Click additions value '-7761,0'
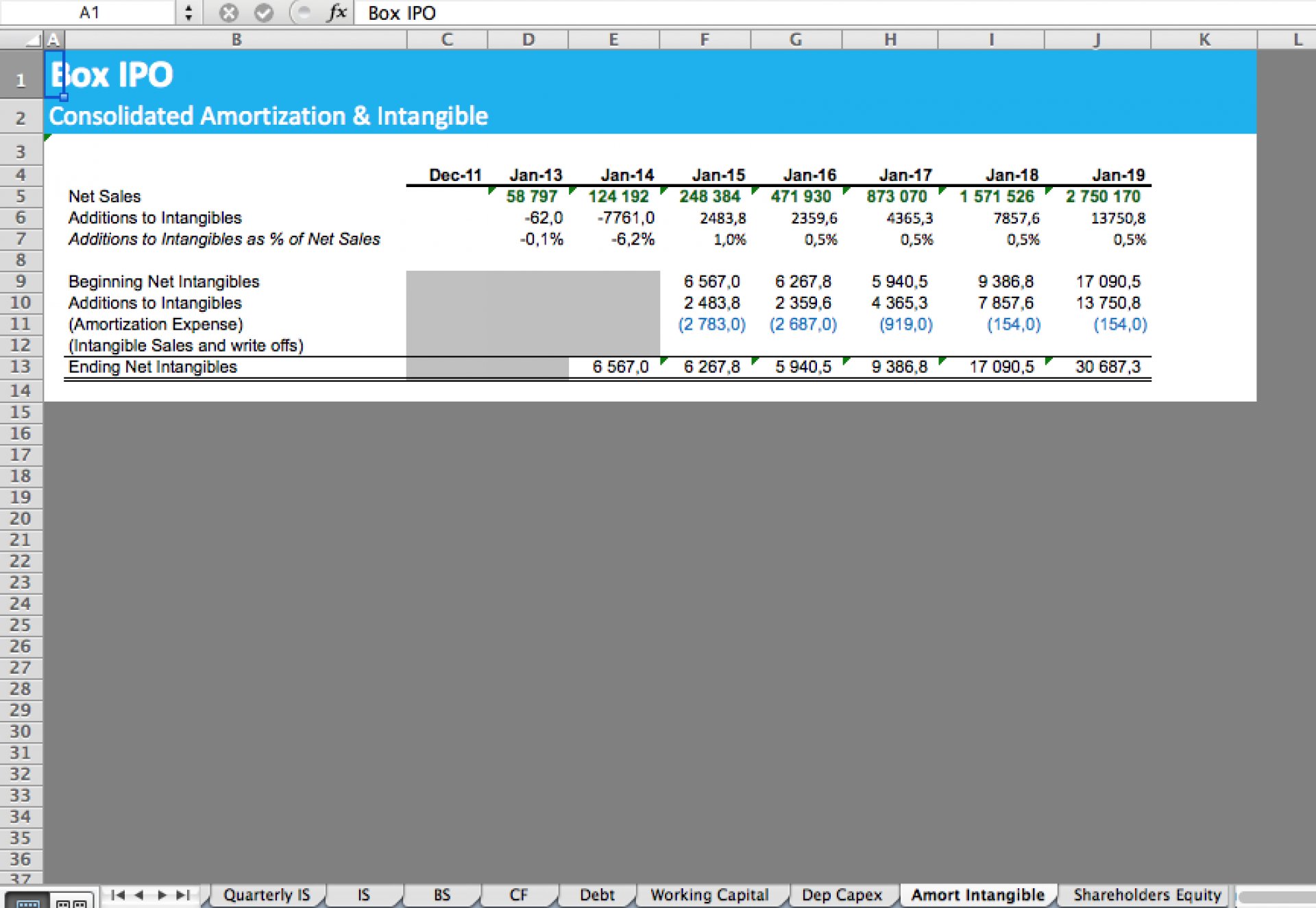 [x=626, y=218]
